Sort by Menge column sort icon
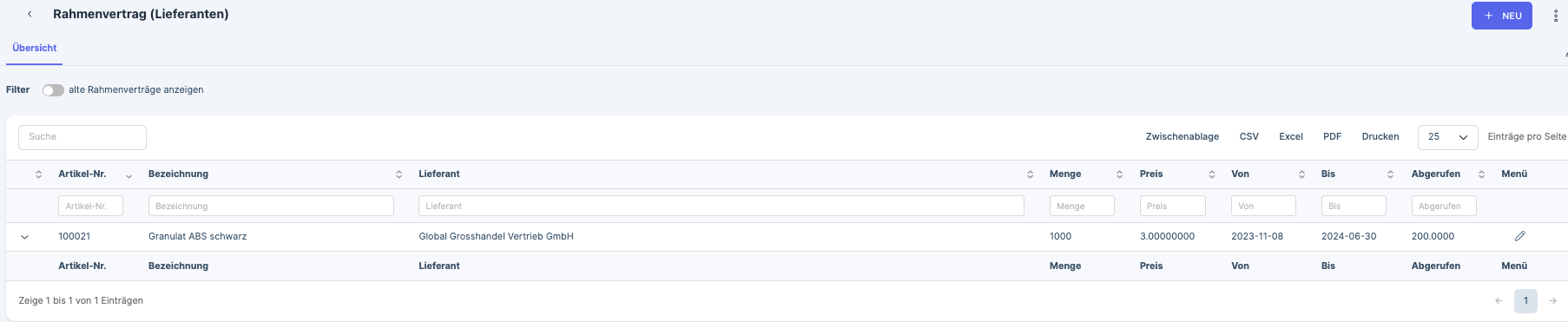The width and height of the screenshot is (1568, 322). click(x=1119, y=174)
